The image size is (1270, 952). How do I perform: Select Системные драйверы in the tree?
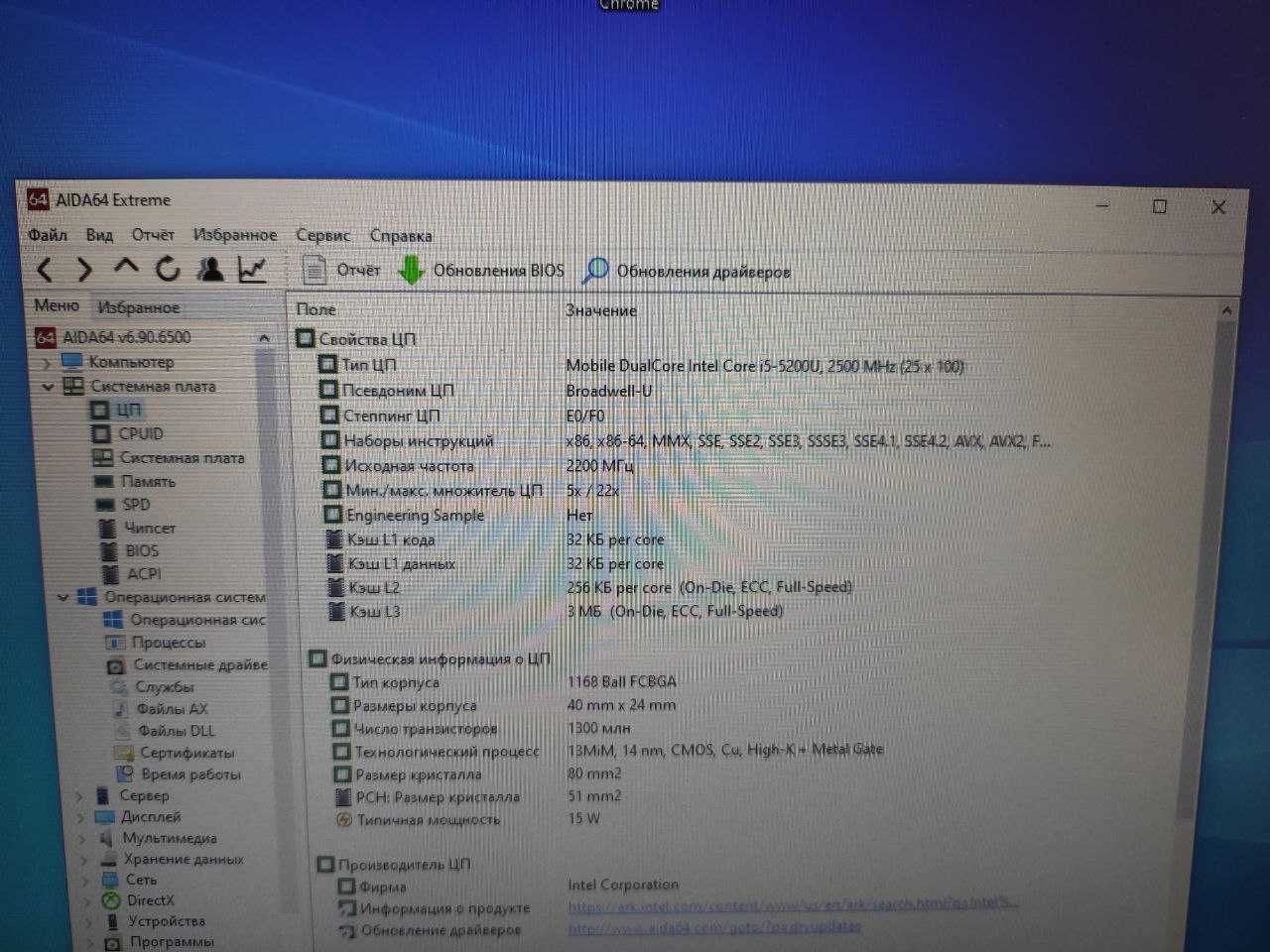click(188, 664)
